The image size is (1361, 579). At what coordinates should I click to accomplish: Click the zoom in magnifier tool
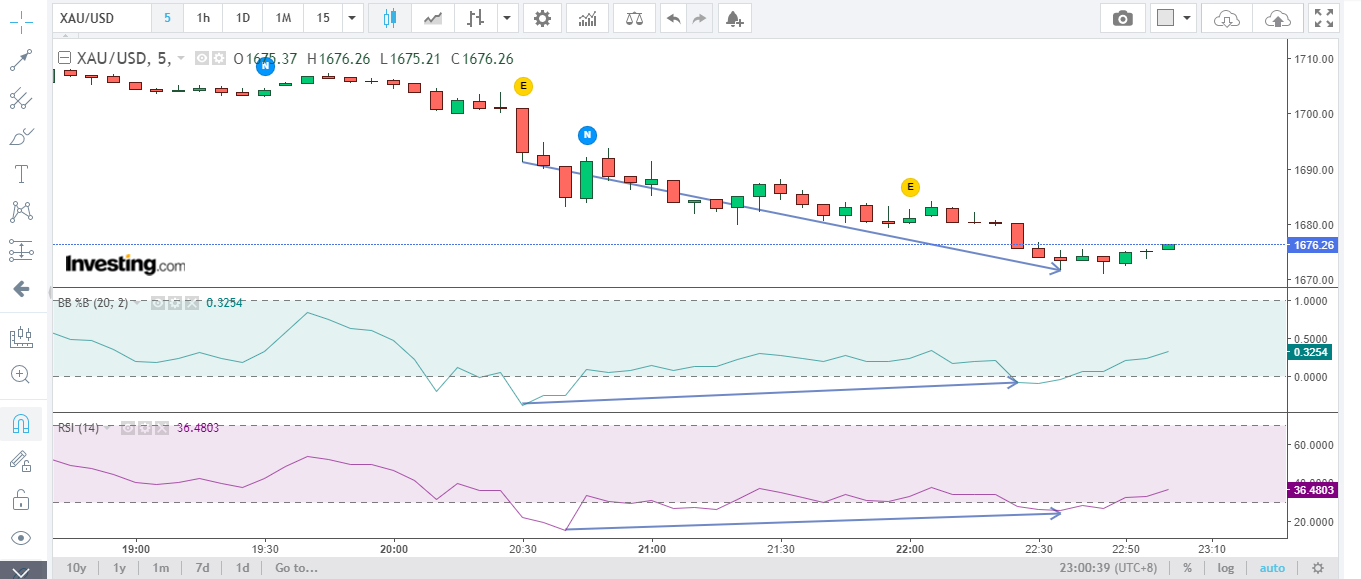[x=20, y=374]
